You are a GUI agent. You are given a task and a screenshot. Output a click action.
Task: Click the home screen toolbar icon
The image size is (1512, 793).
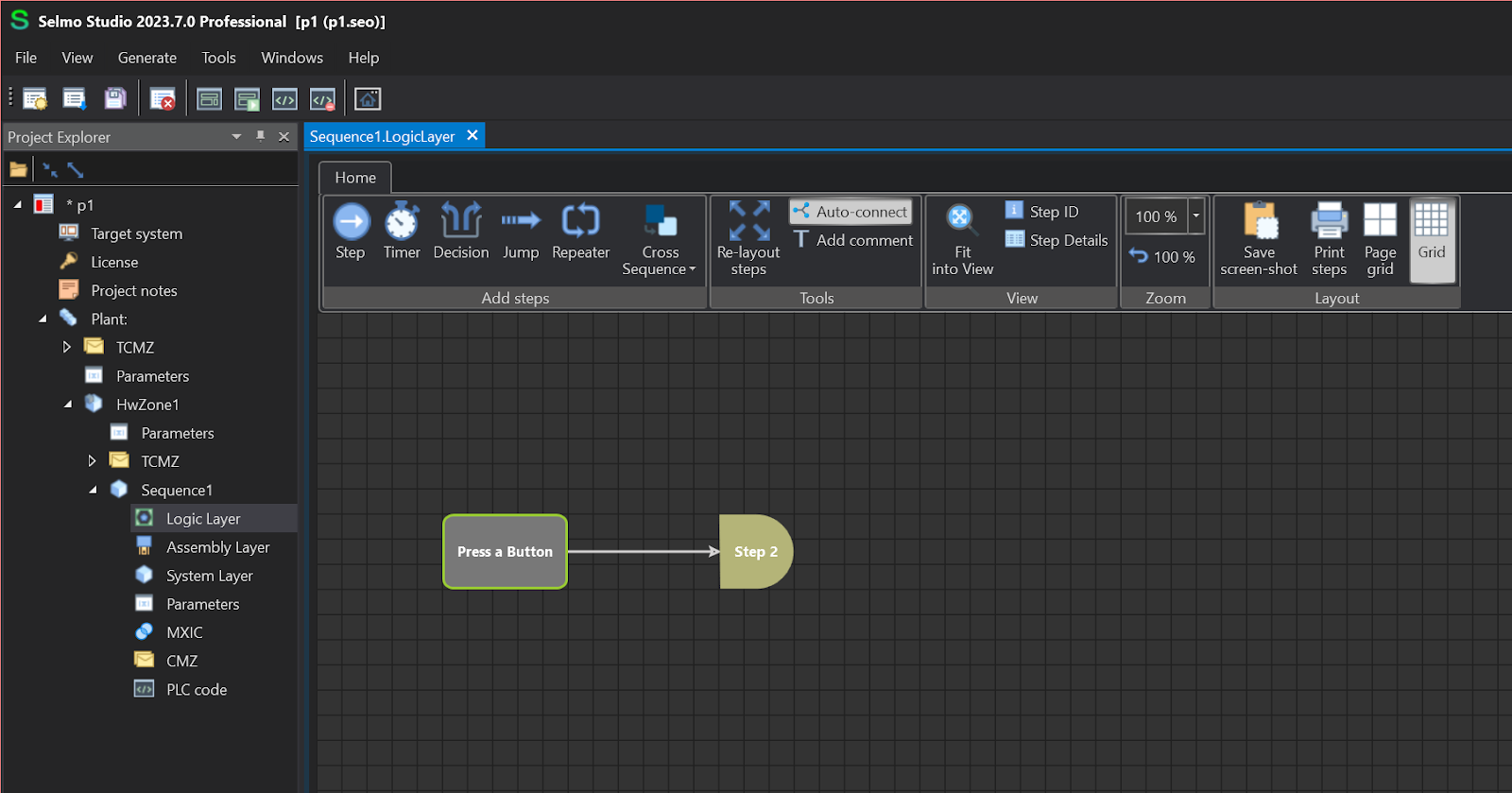[x=368, y=98]
